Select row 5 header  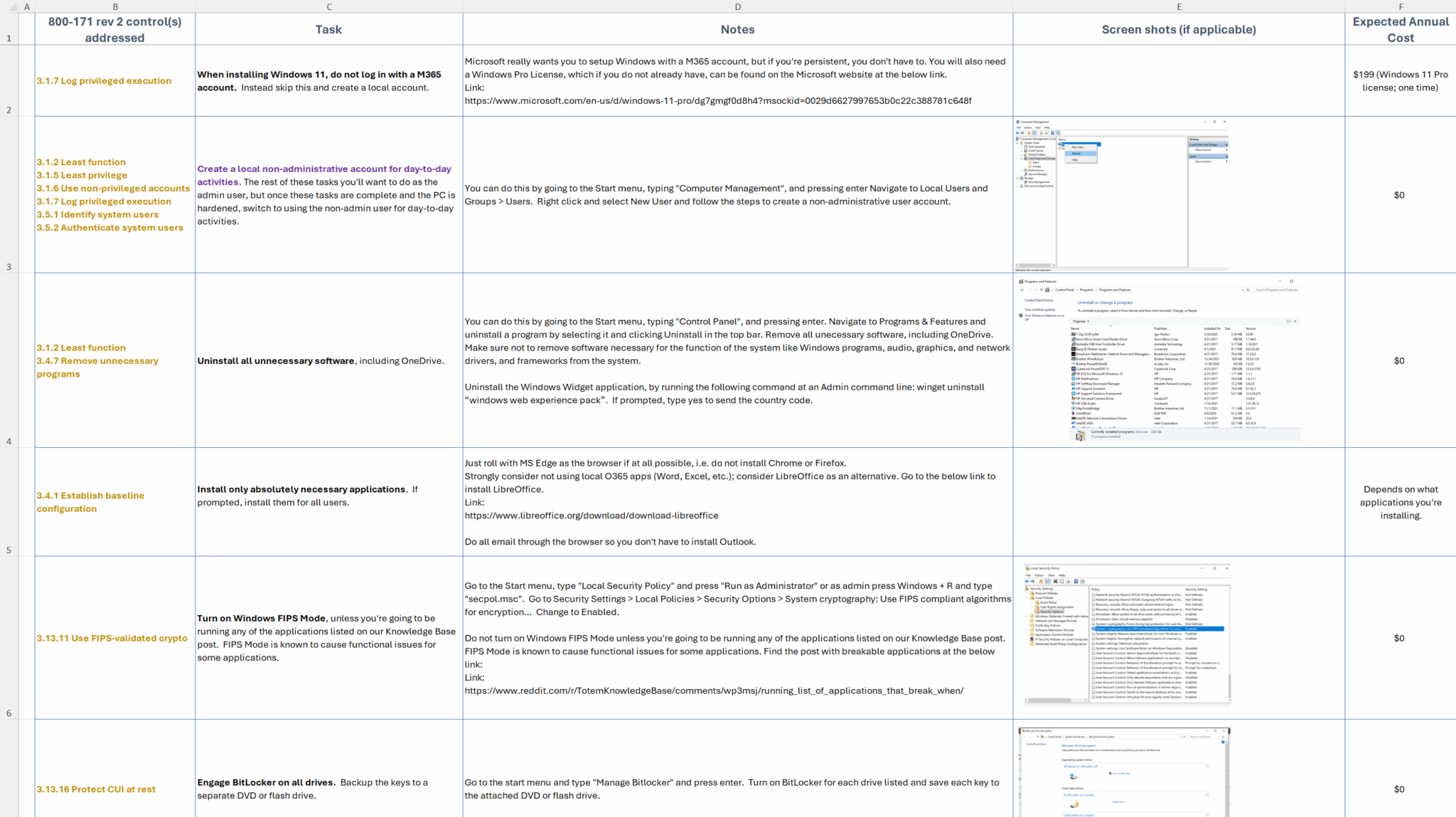pos(9,550)
